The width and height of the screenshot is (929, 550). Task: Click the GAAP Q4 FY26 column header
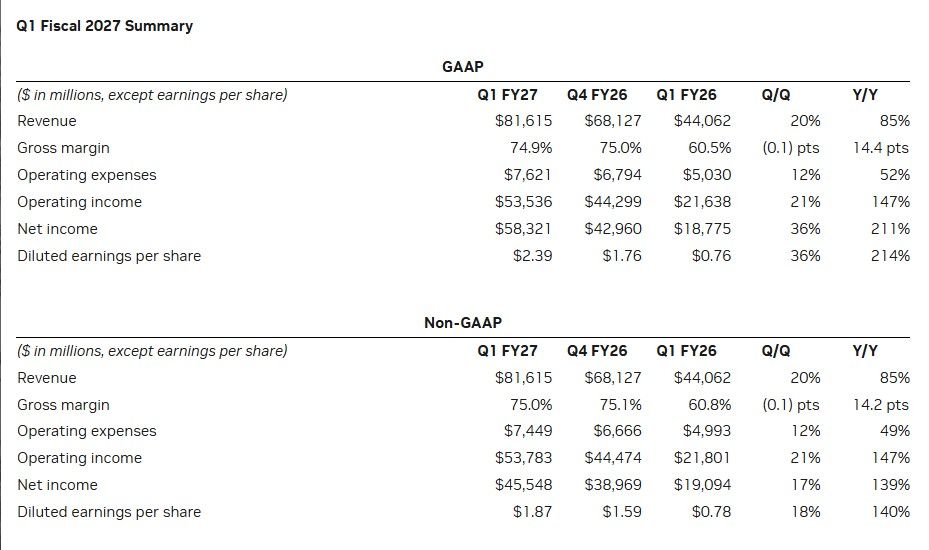(x=597, y=95)
